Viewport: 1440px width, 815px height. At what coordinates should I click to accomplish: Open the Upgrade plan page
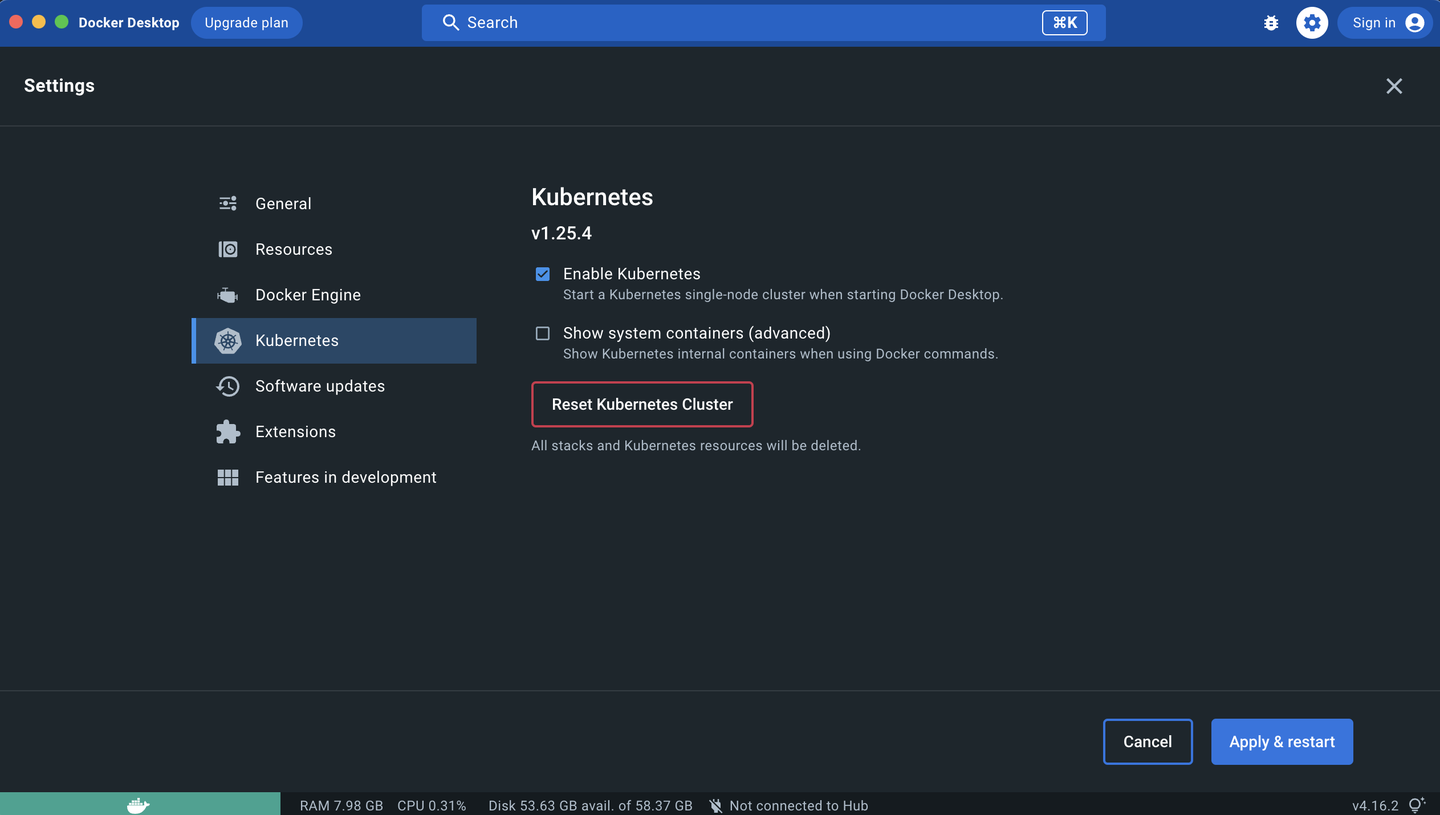(x=246, y=22)
